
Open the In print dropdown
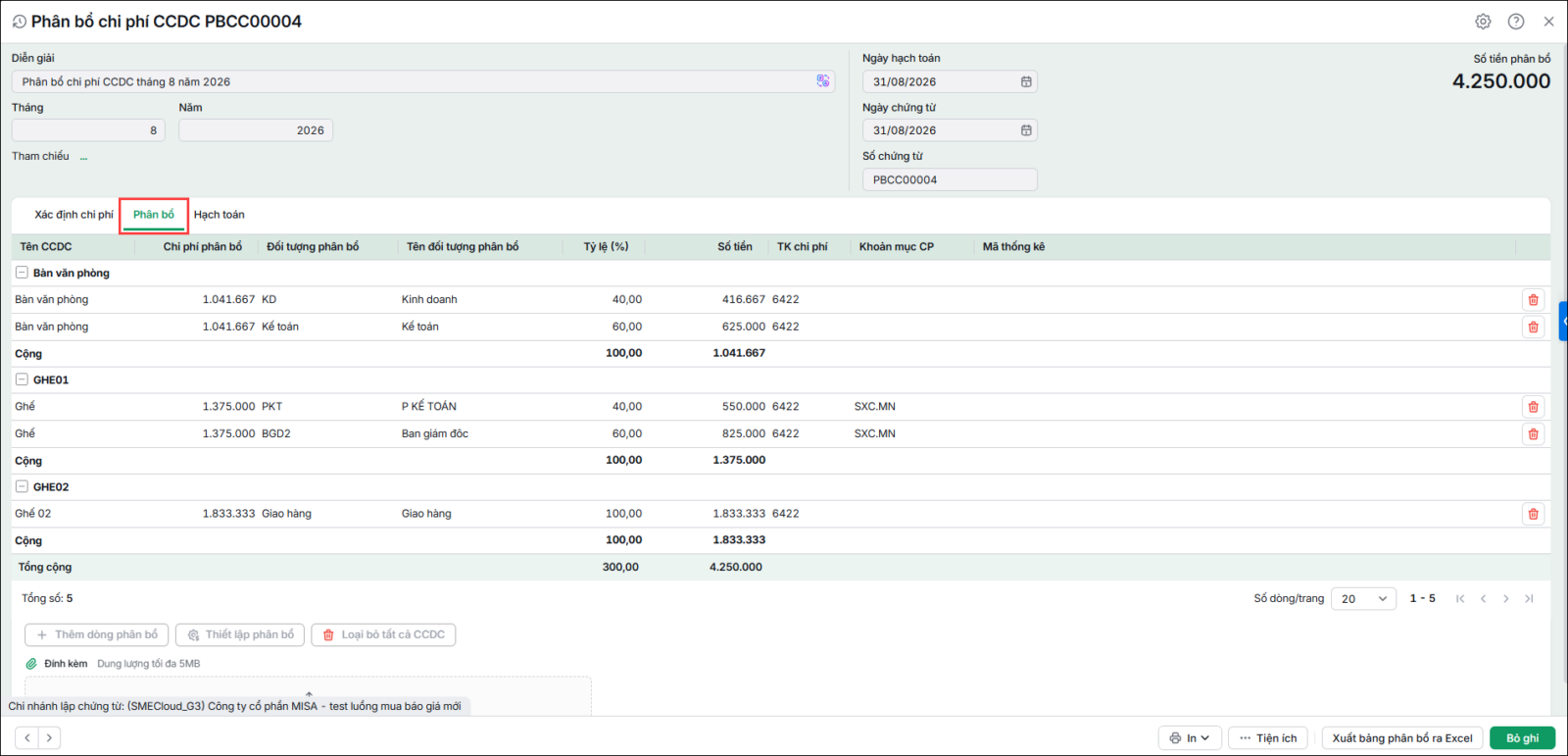pyautogui.click(x=1190, y=738)
